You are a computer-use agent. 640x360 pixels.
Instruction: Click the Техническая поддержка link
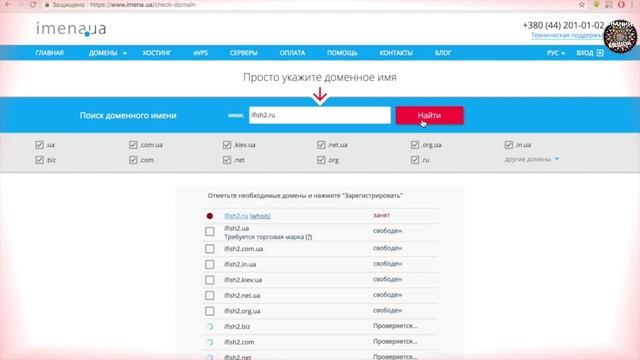pyautogui.click(x=567, y=36)
